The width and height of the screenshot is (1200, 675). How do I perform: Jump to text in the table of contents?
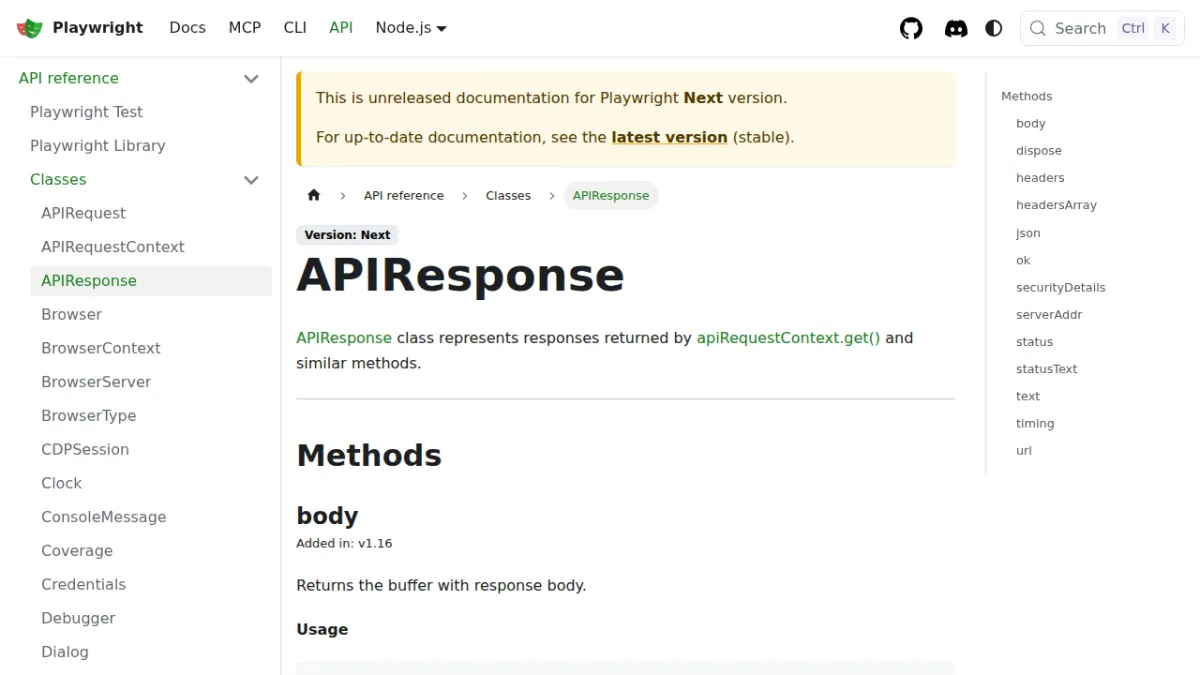pos(1028,396)
